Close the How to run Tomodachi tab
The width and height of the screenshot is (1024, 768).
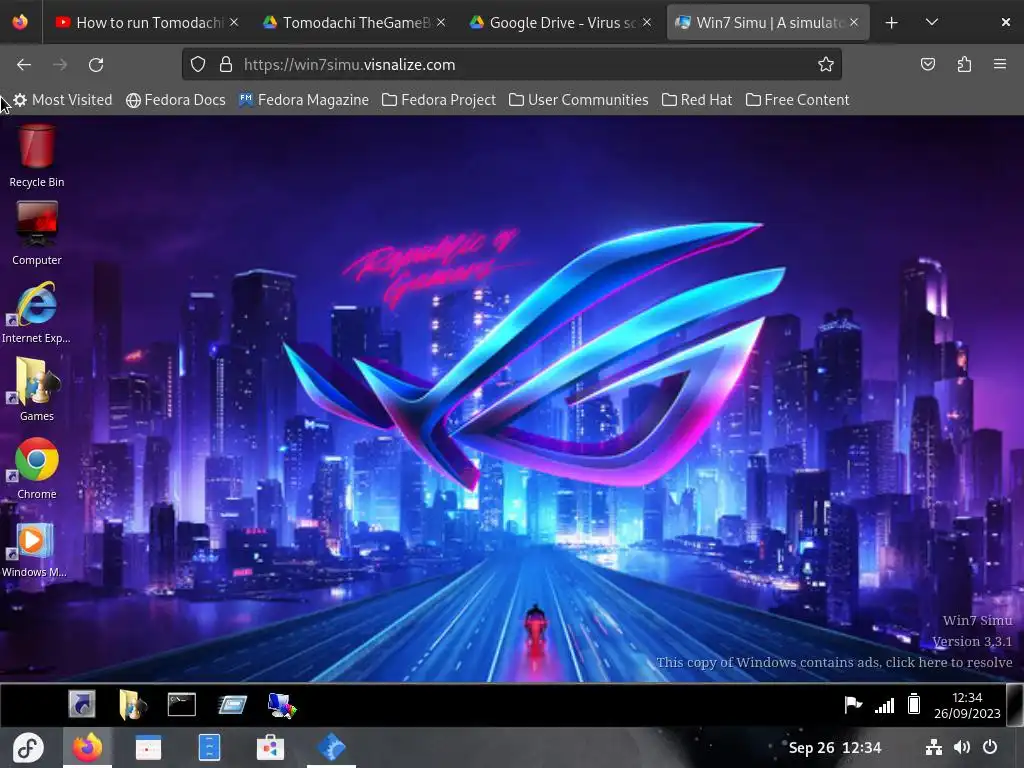tap(234, 22)
